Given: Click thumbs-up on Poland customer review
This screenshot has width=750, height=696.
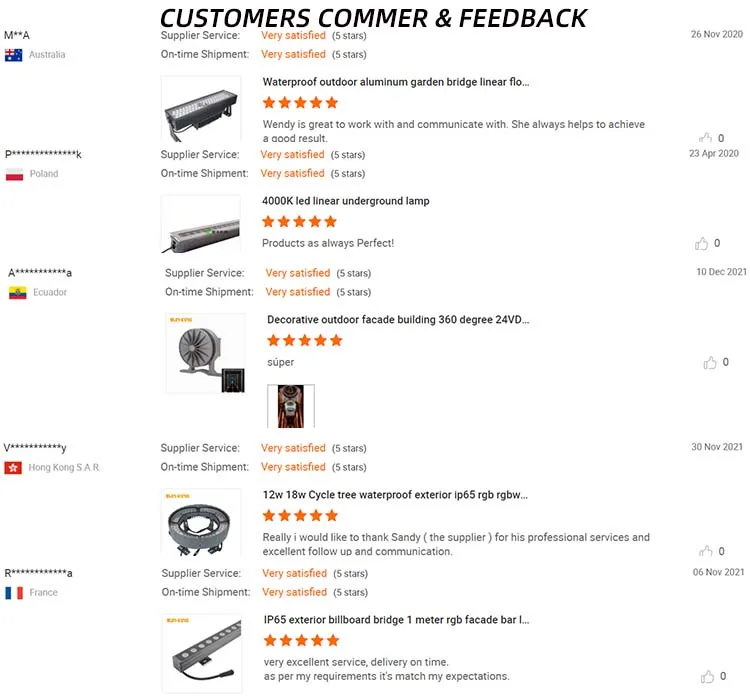Looking at the screenshot, I should (x=701, y=243).
